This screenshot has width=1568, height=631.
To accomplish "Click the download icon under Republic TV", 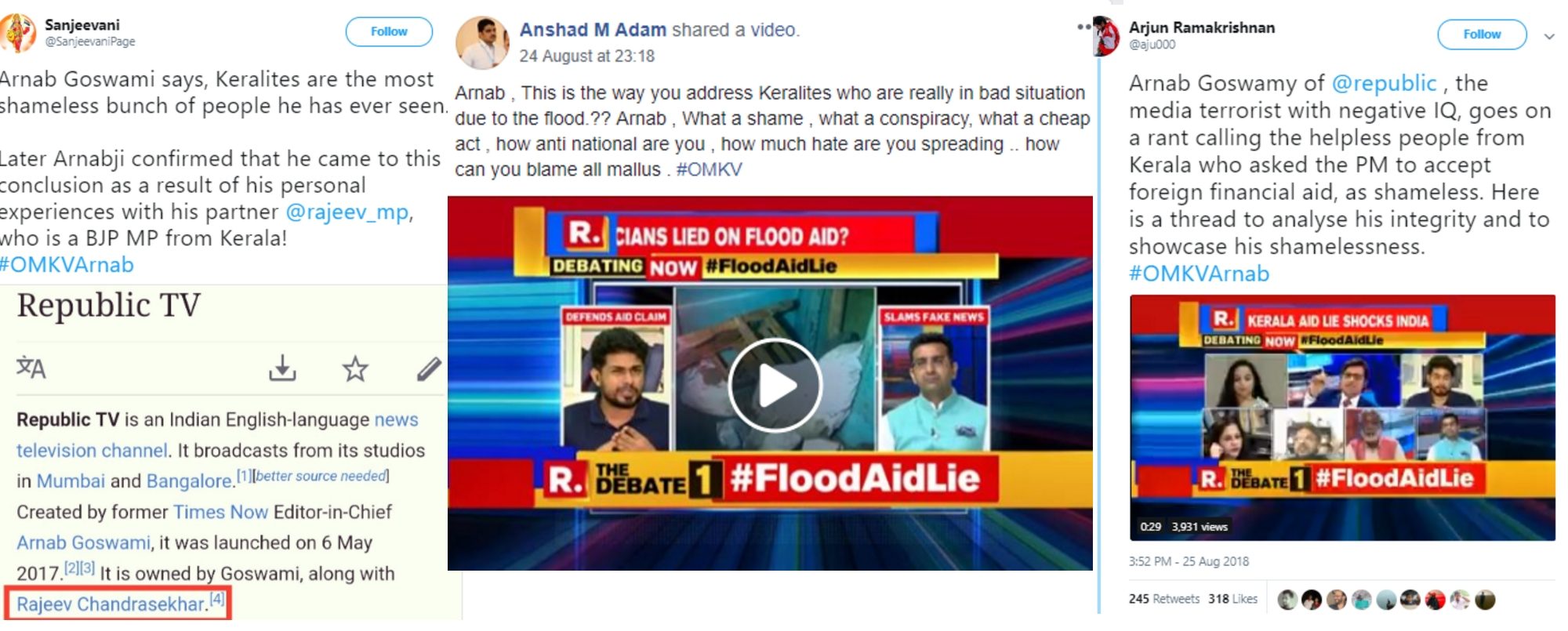I will (282, 368).
